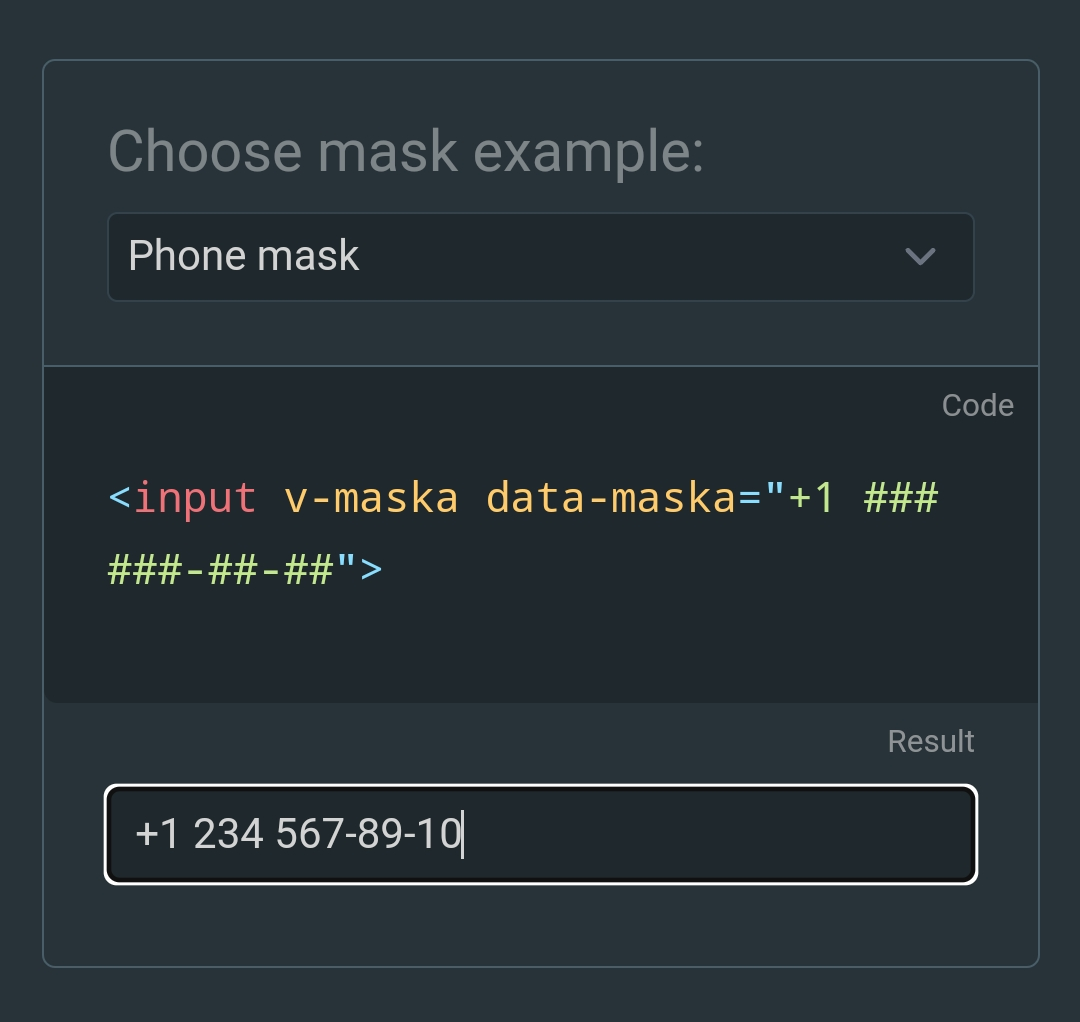Image resolution: width=1080 pixels, height=1022 pixels.
Task: Click the v-maska attribute in code
Action: (x=371, y=499)
